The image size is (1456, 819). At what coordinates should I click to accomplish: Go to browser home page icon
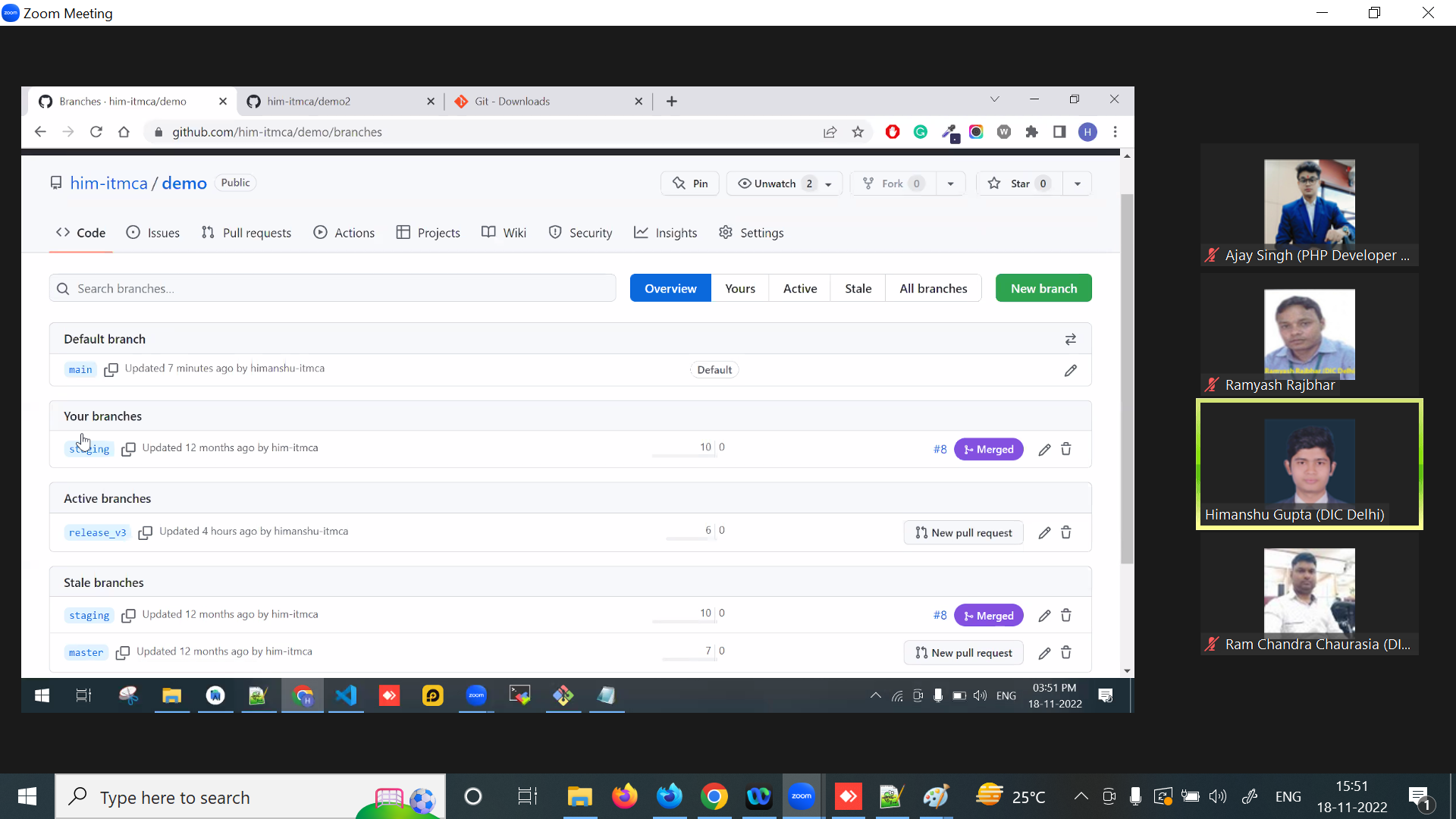point(124,132)
